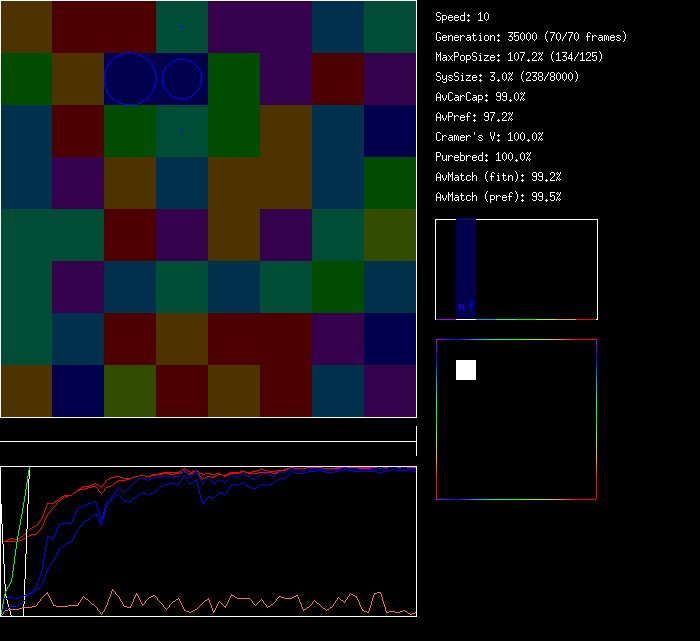The image size is (700, 641).
Task: Click the AvCarCap 99.0% value
Action: coord(480,97)
